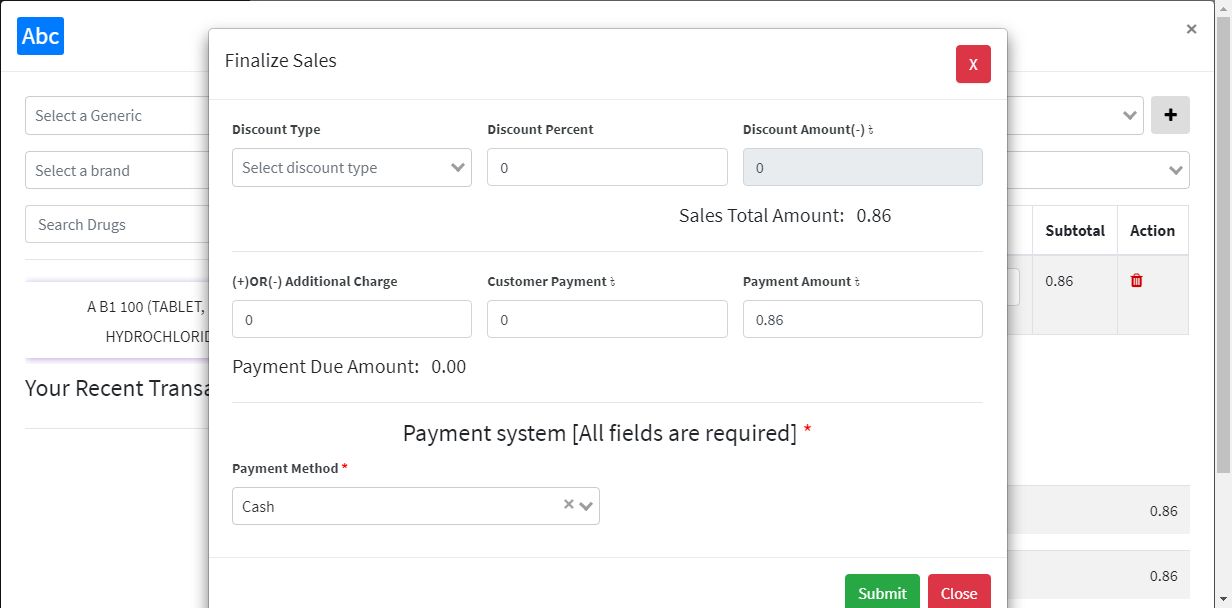Close the background panel with top-right × icon
The height and width of the screenshot is (608, 1232).
(1191, 29)
